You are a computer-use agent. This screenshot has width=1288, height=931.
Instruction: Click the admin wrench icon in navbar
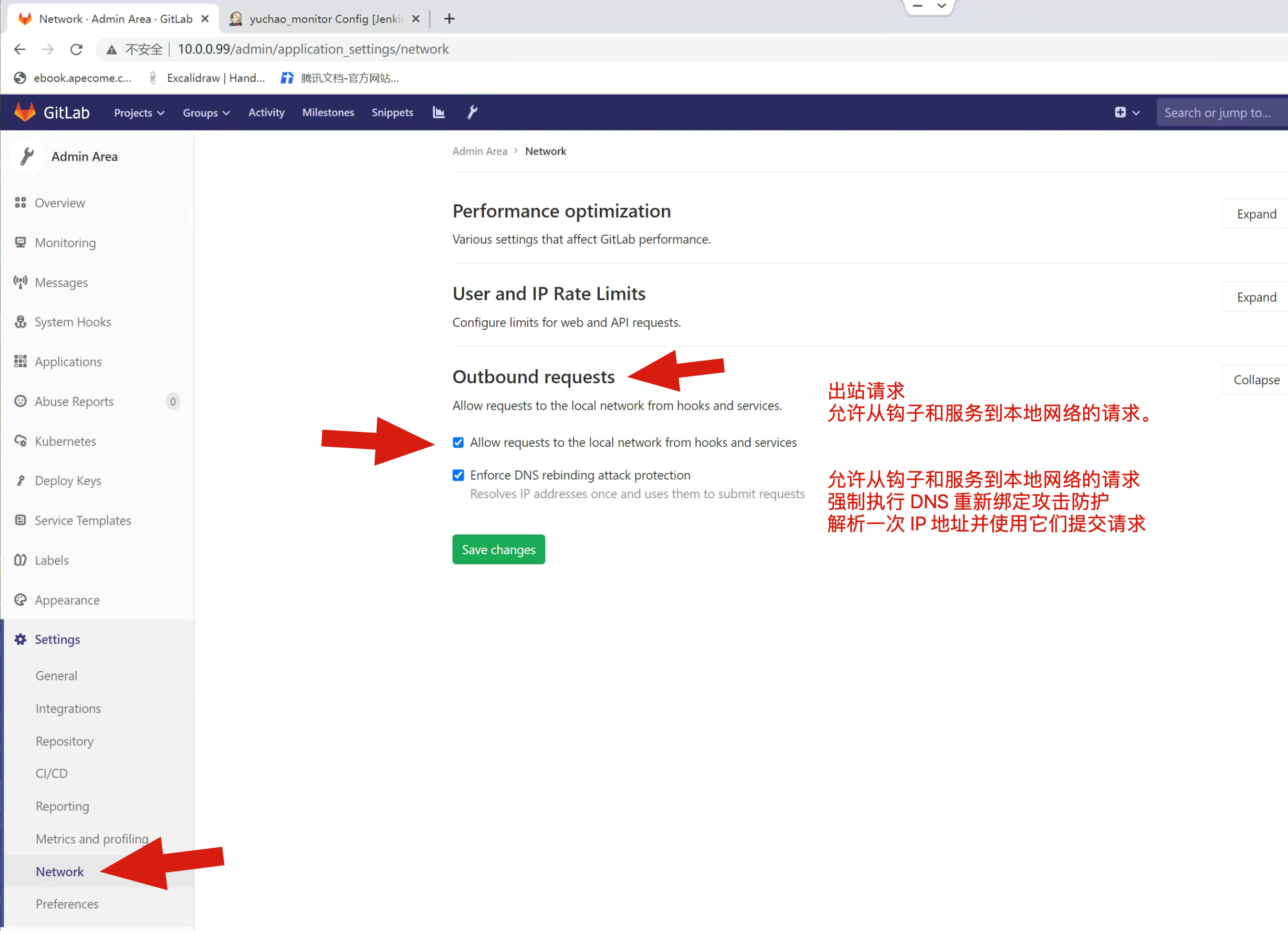point(472,113)
